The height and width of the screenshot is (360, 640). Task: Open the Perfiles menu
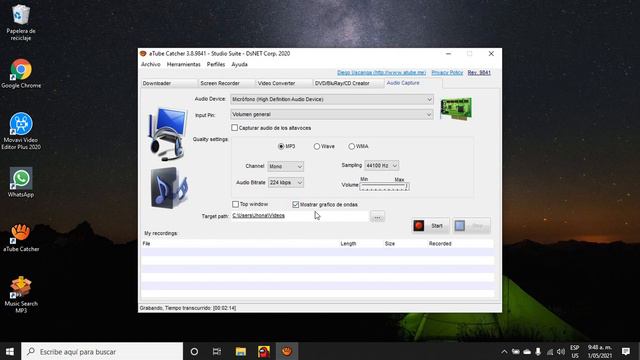(x=216, y=64)
